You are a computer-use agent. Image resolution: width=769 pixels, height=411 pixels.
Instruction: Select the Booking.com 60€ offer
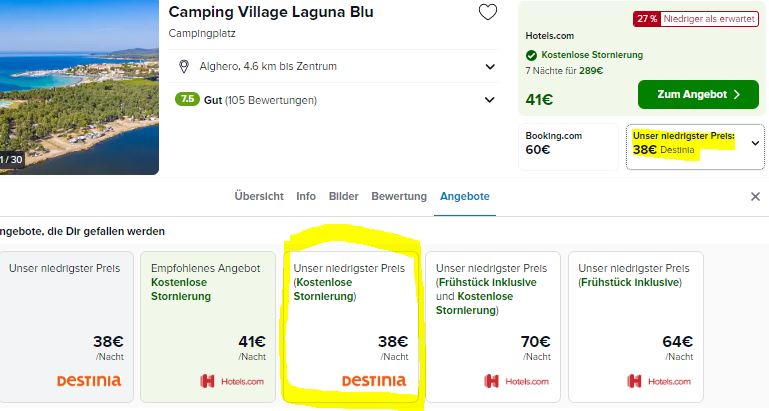[567, 144]
